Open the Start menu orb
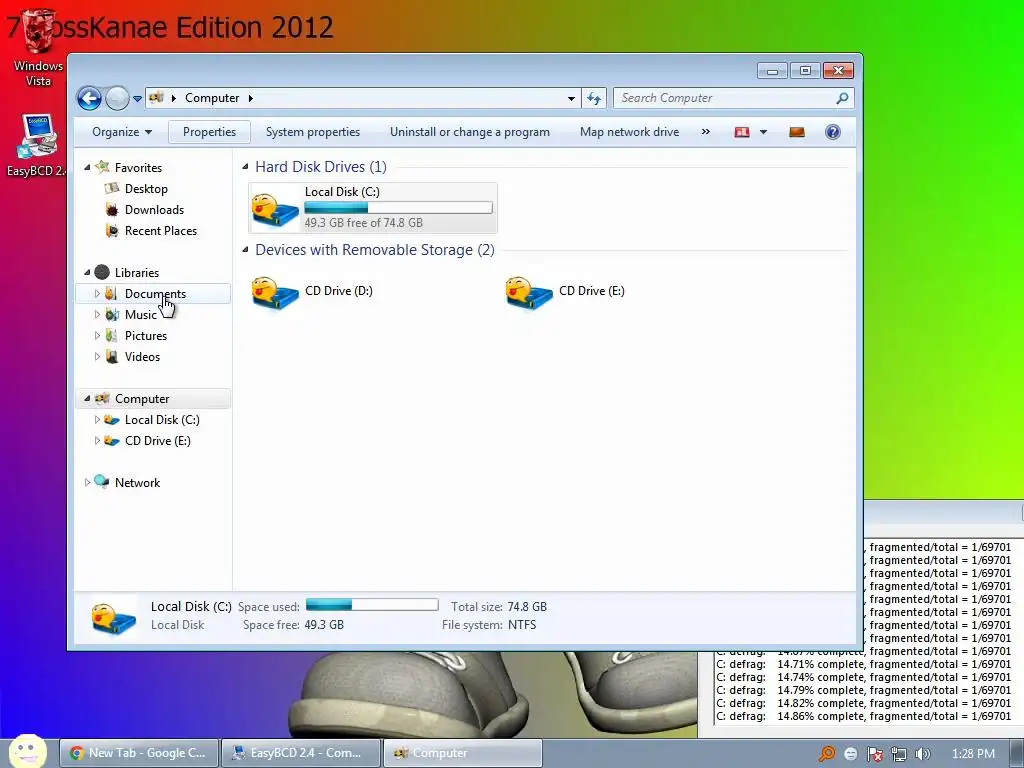This screenshot has width=1024, height=768. 28,751
